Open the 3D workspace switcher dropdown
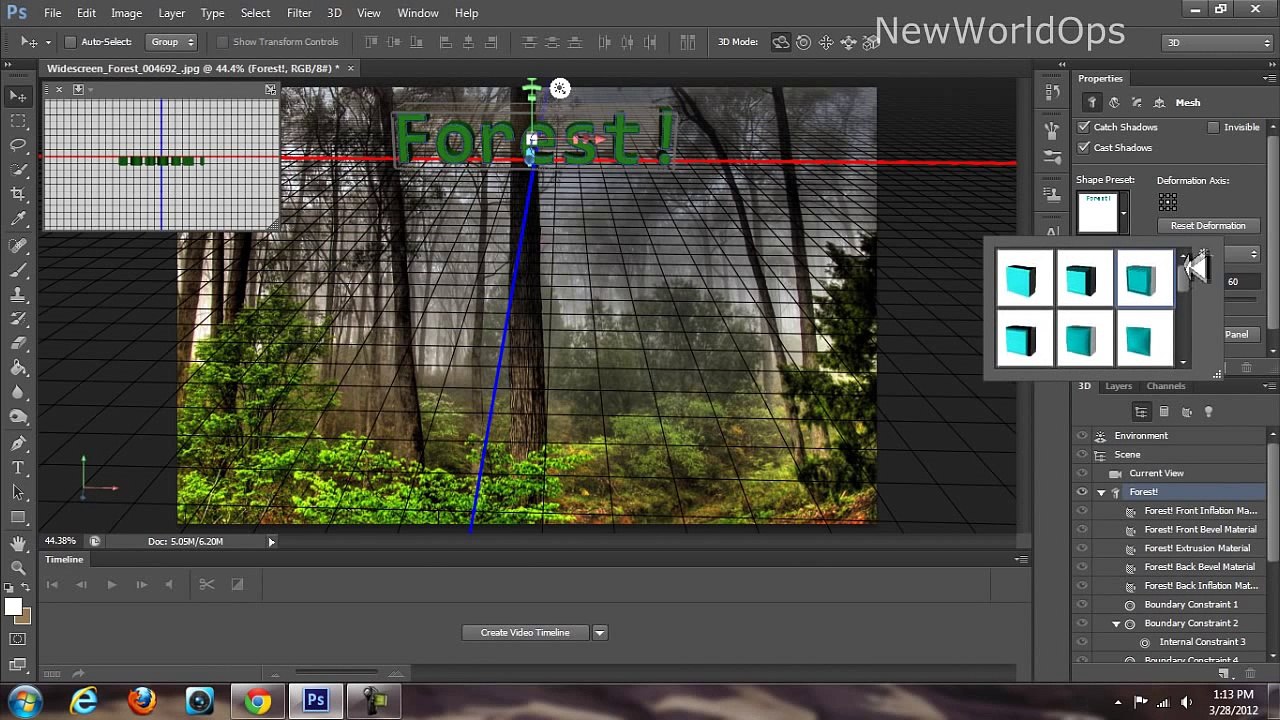 [1214, 42]
